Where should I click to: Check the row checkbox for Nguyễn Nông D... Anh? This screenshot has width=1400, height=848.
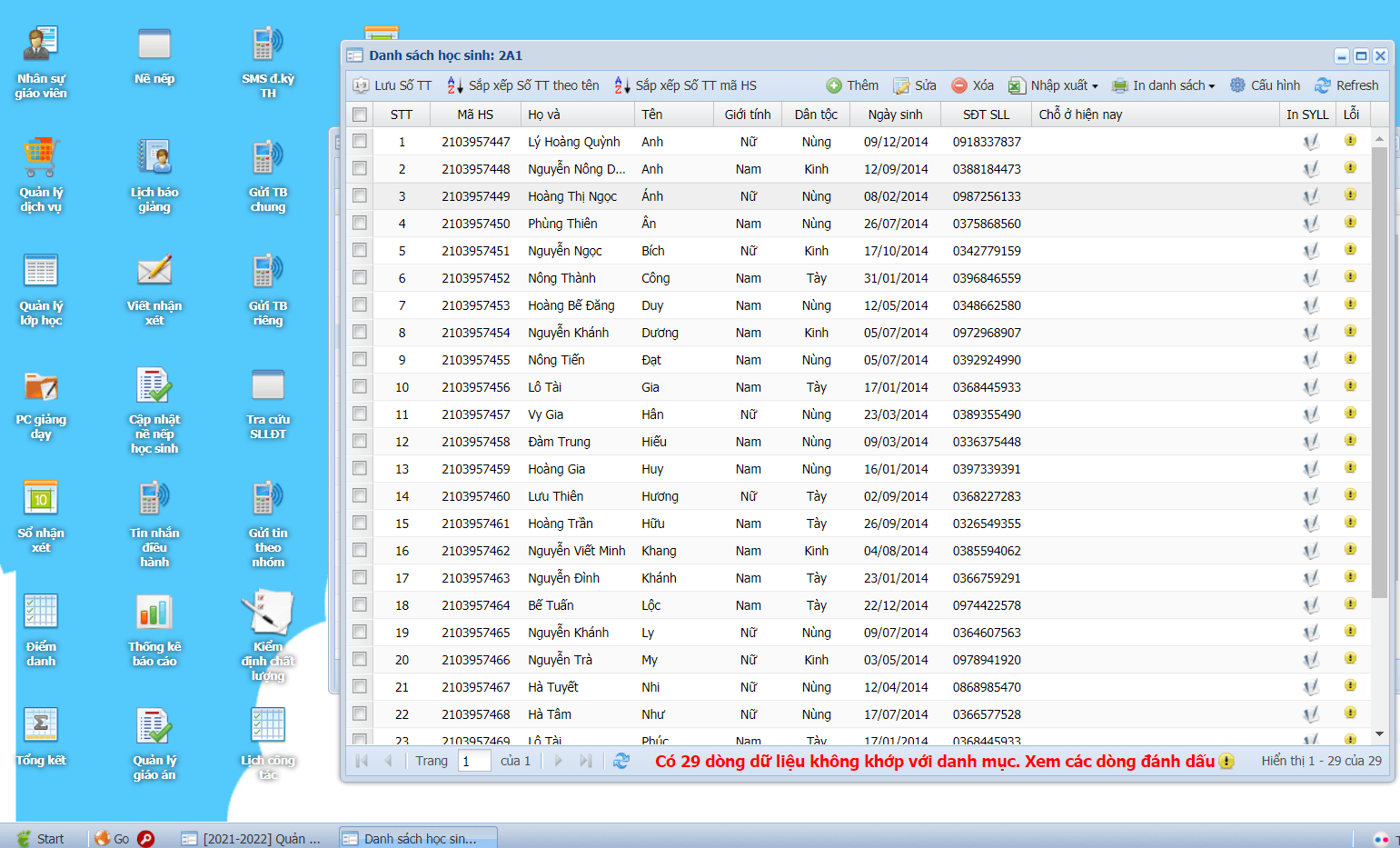[x=360, y=169]
